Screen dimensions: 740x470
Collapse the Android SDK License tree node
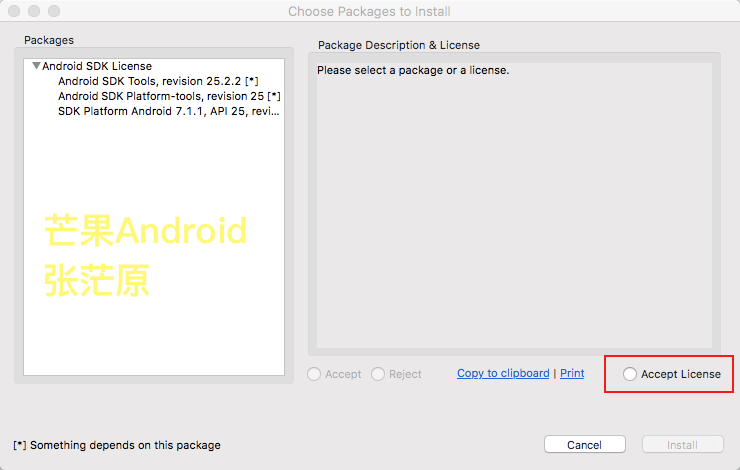click(36, 66)
